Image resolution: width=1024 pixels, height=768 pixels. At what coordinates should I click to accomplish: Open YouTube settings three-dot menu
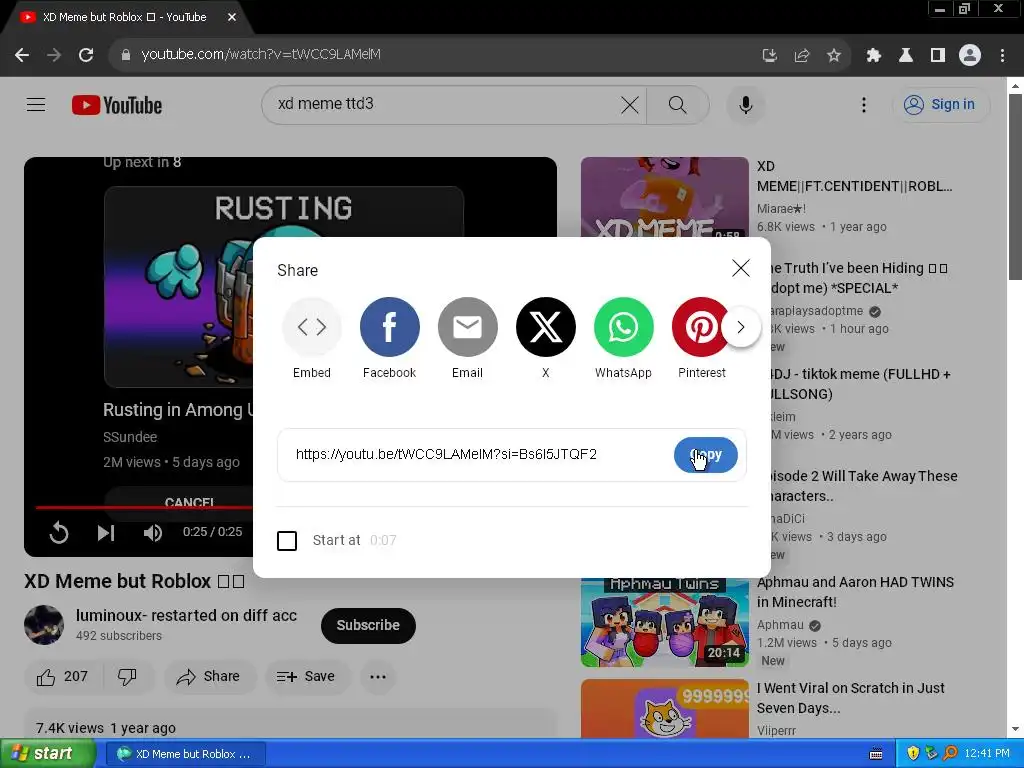click(863, 104)
